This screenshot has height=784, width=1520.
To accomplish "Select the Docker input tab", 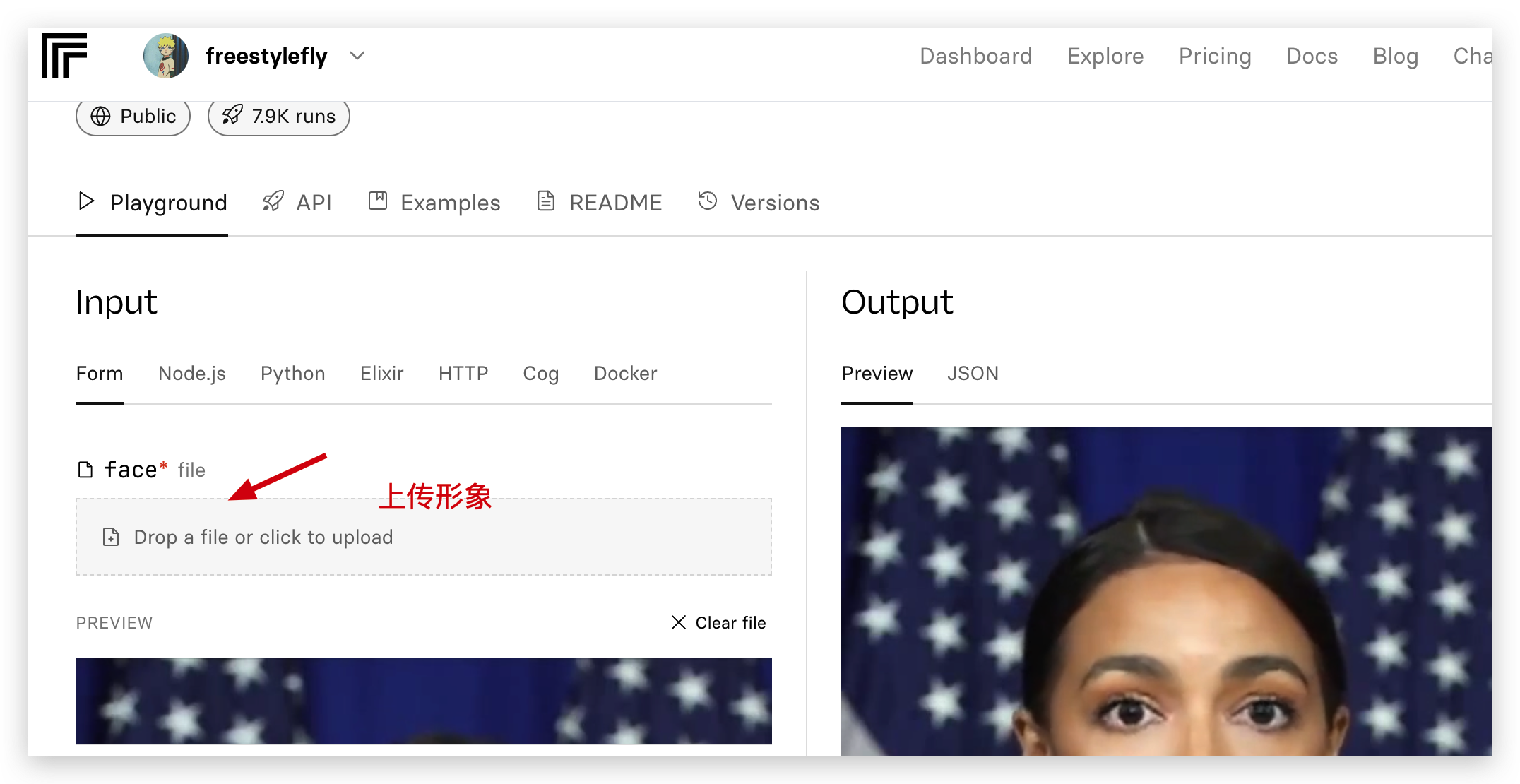I will pos(625,374).
